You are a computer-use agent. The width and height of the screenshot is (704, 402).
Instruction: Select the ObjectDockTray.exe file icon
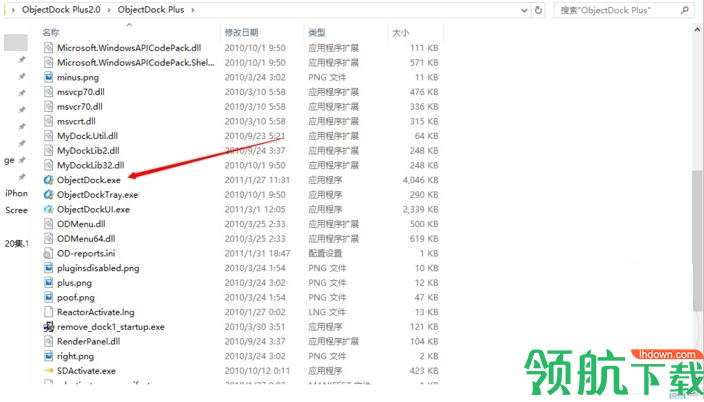click(48, 195)
